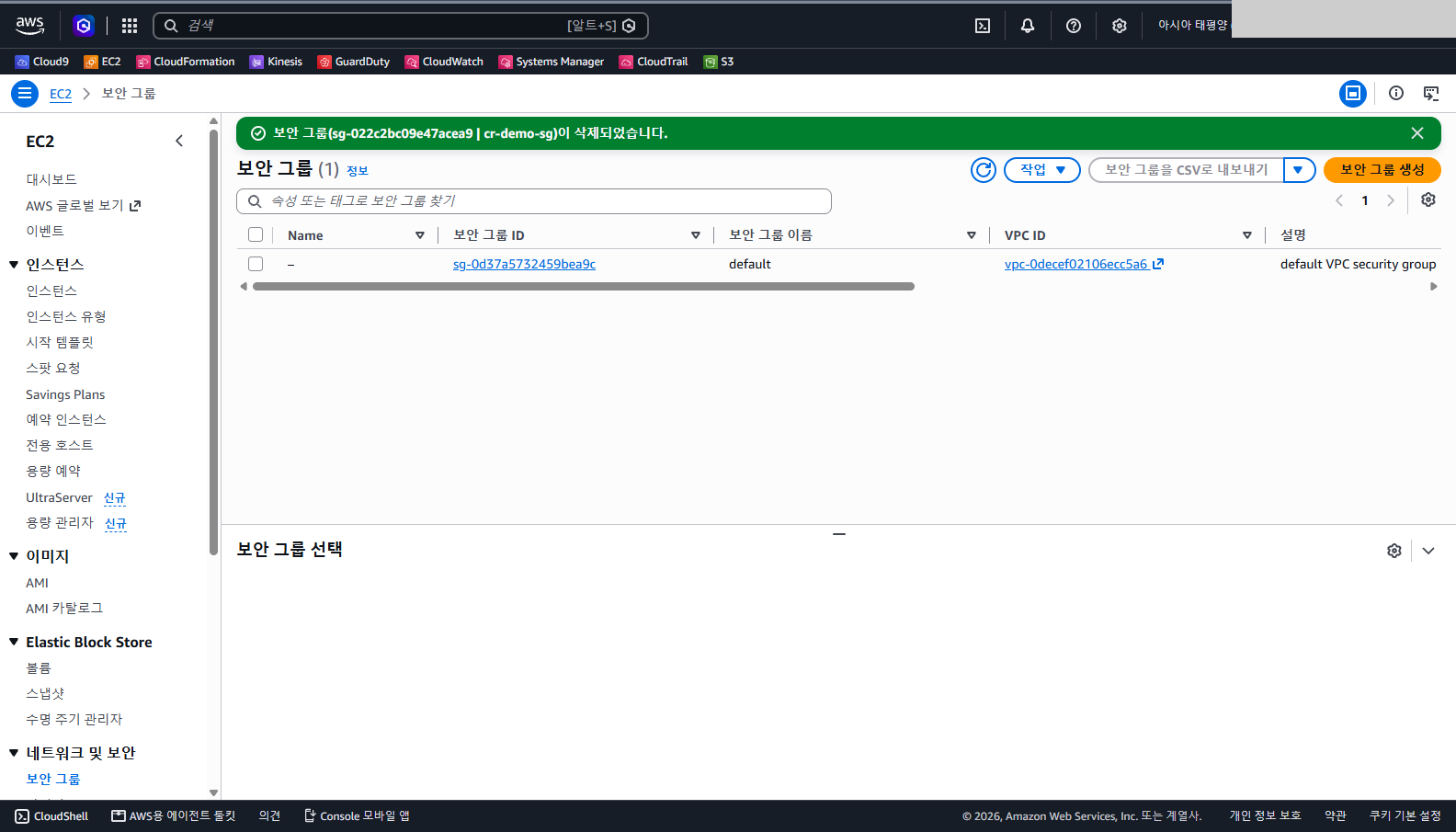Click the table horizontal scrollbar
The height and width of the screenshot is (832, 1456).
[x=584, y=287]
